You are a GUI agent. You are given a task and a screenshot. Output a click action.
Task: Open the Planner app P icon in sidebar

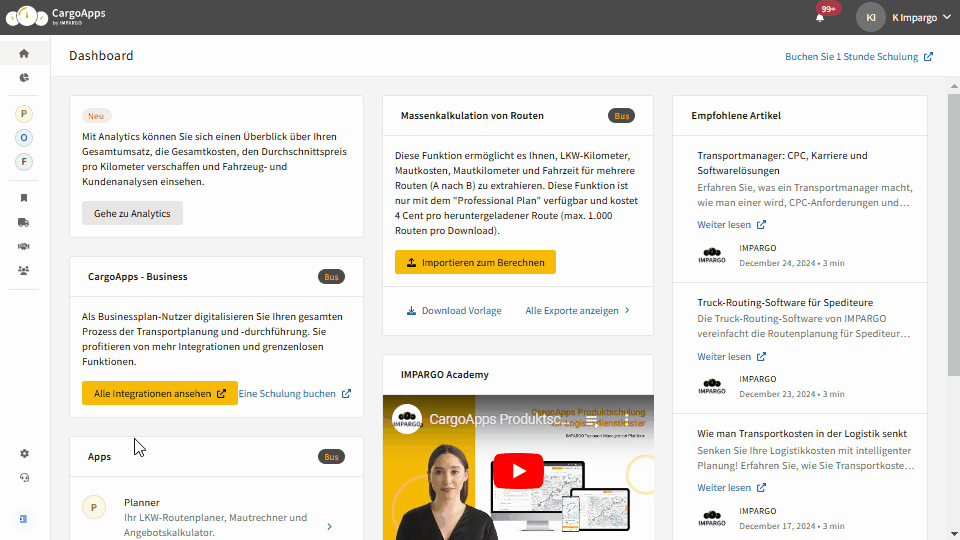(x=24, y=114)
